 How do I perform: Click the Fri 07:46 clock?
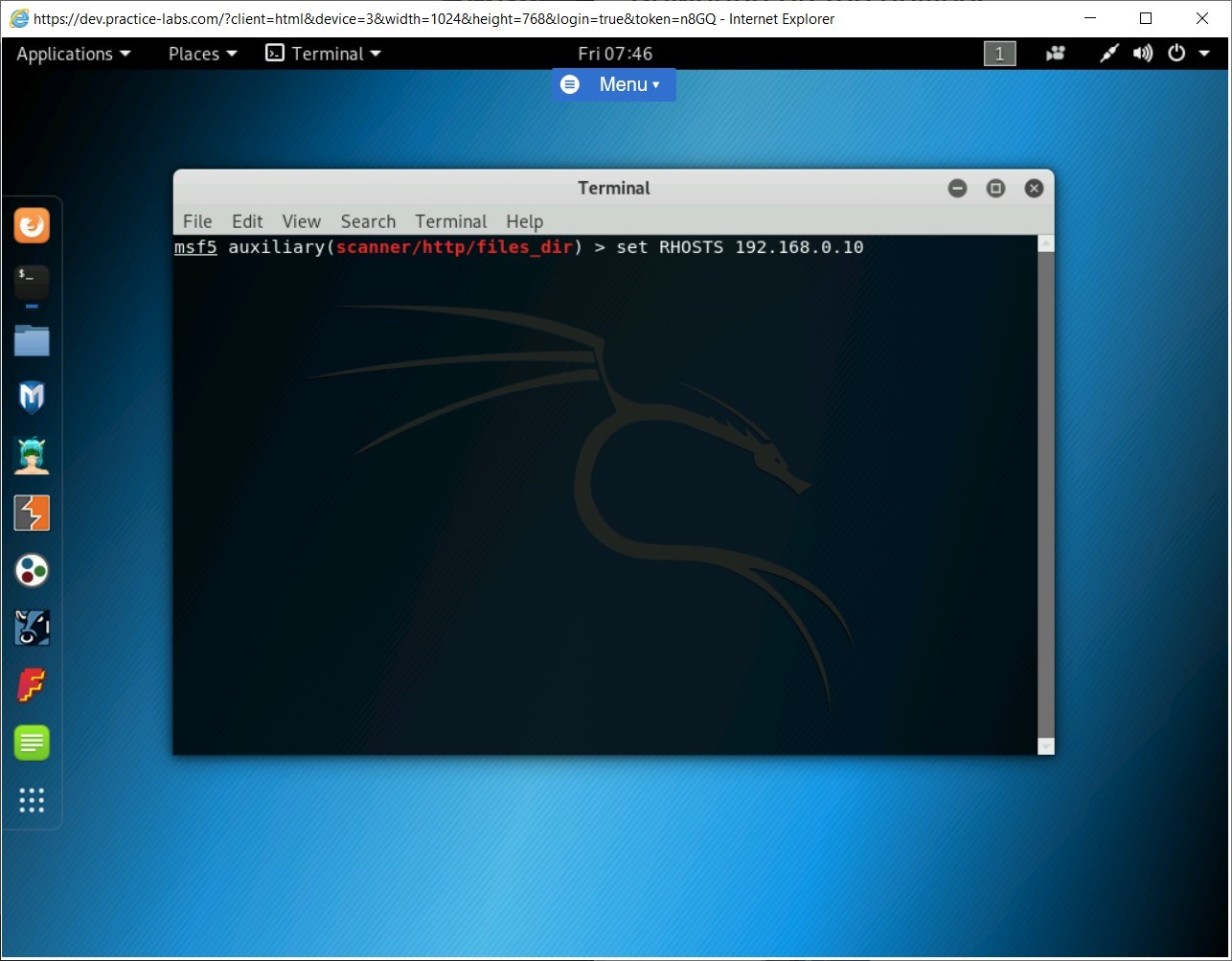tap(614, 54)
